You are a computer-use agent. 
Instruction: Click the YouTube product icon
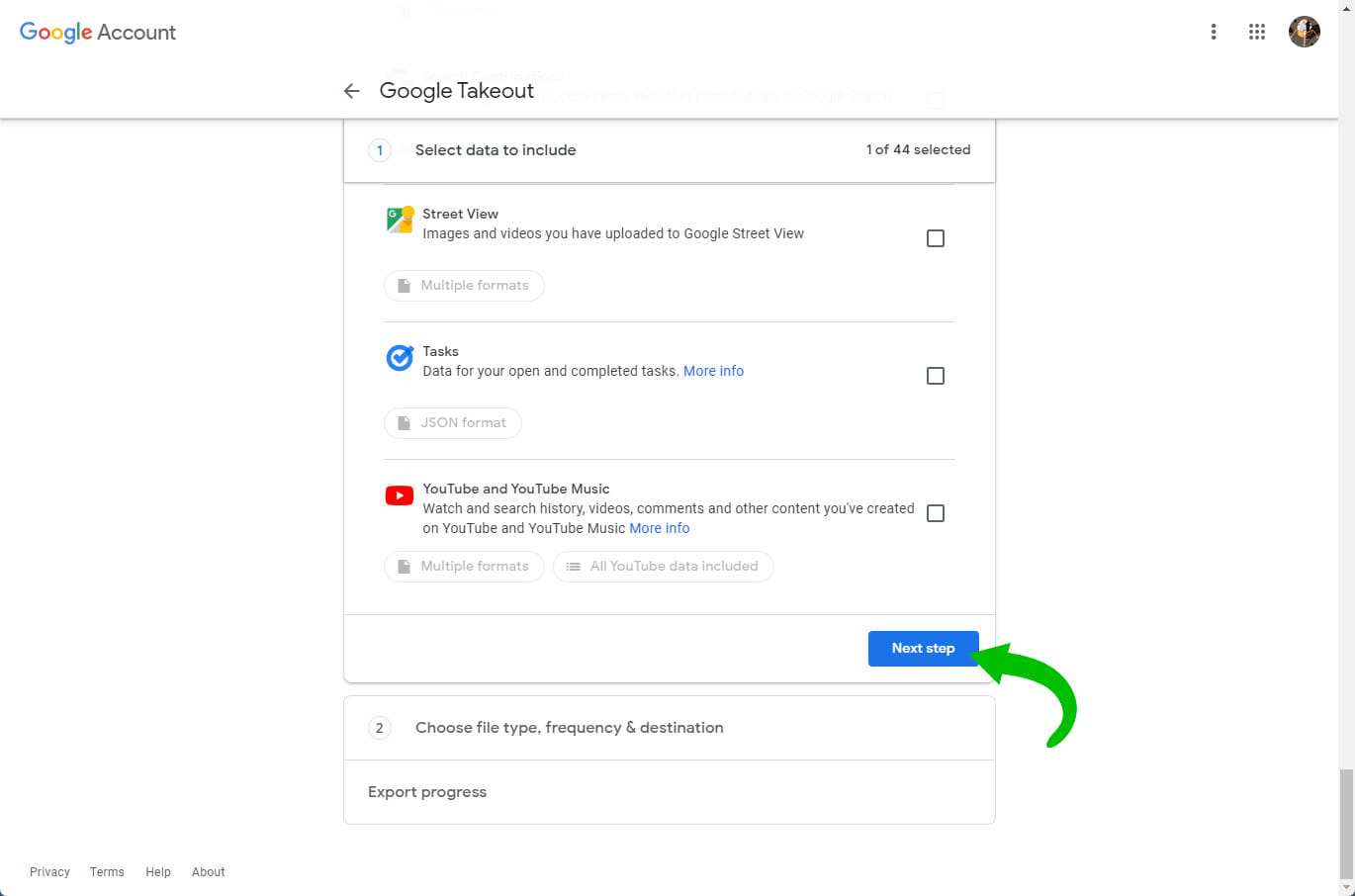pos(400,495)
